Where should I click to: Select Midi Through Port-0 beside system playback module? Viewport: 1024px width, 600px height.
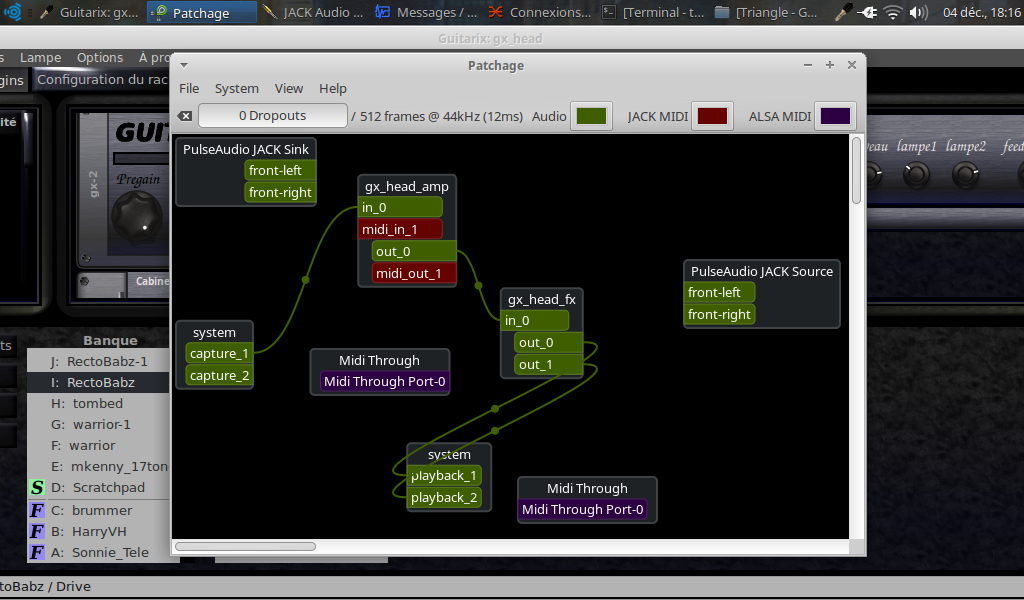point(583,510)
